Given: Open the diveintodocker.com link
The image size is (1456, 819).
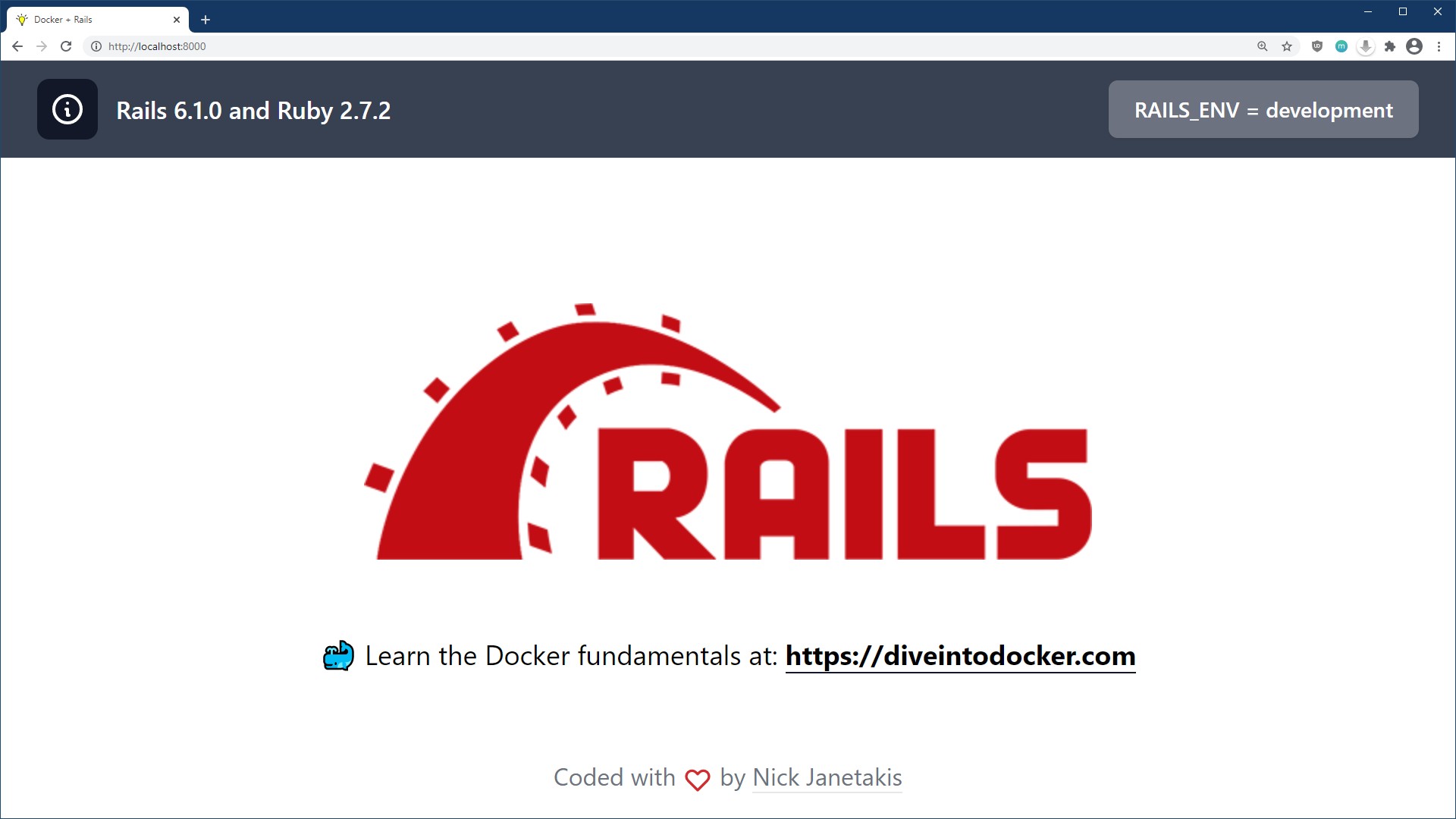Looking at the screenshot, I should (960, 656).
